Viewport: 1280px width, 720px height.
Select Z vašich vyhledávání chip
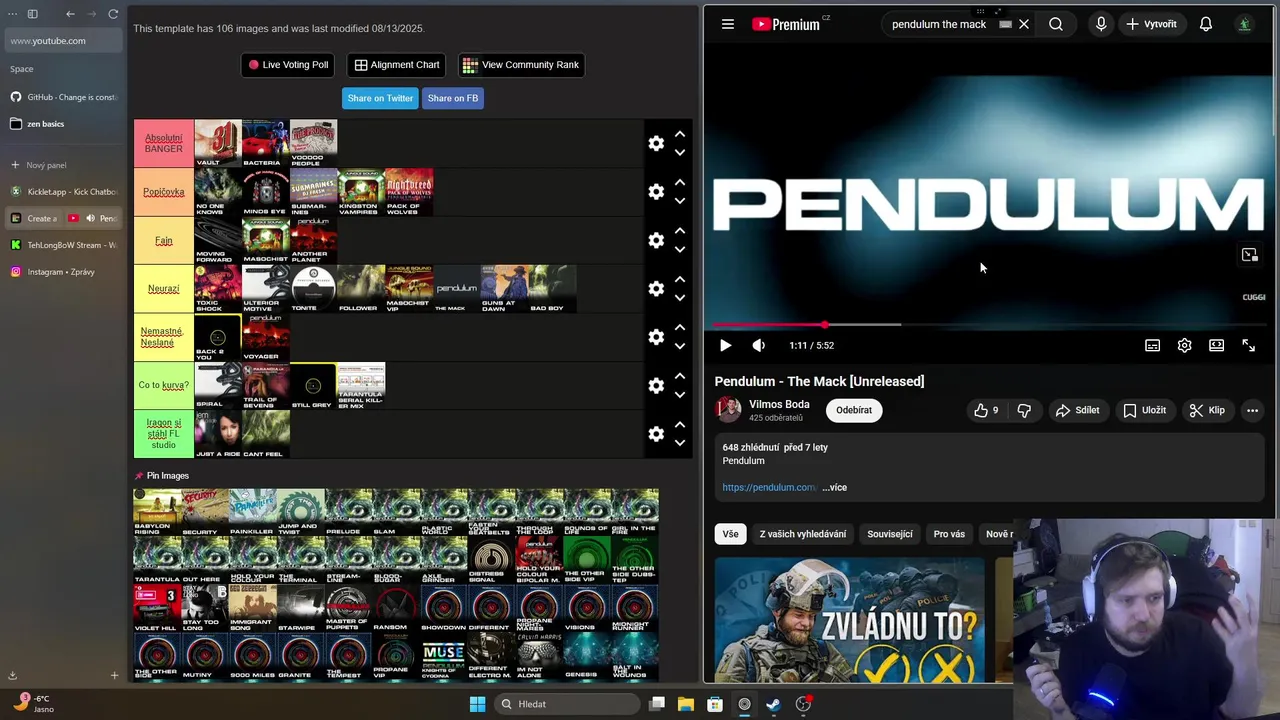(803, 534)
